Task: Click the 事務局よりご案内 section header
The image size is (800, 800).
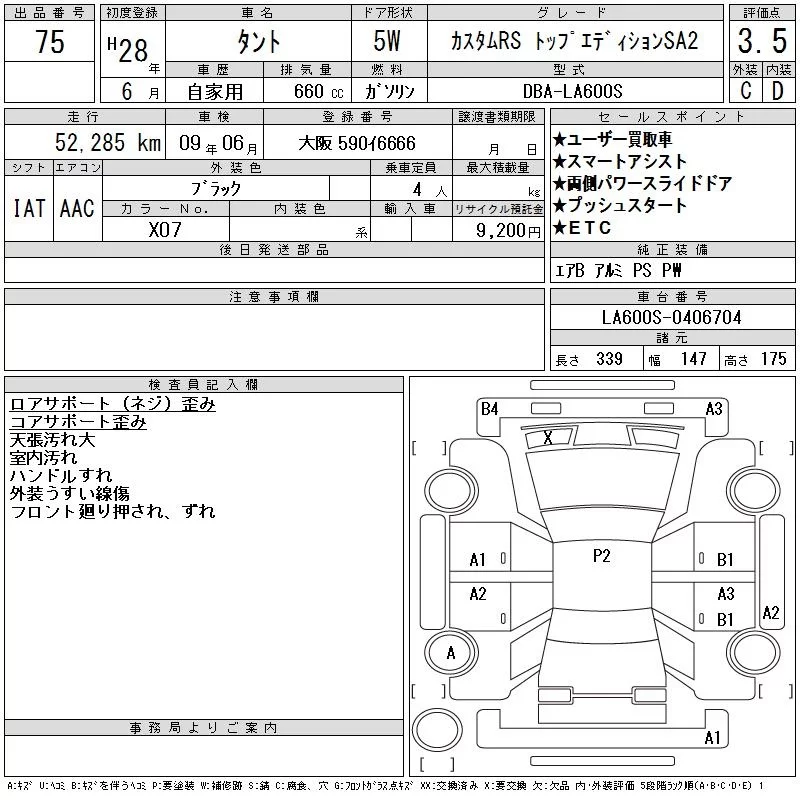Action: pos(204,728)
